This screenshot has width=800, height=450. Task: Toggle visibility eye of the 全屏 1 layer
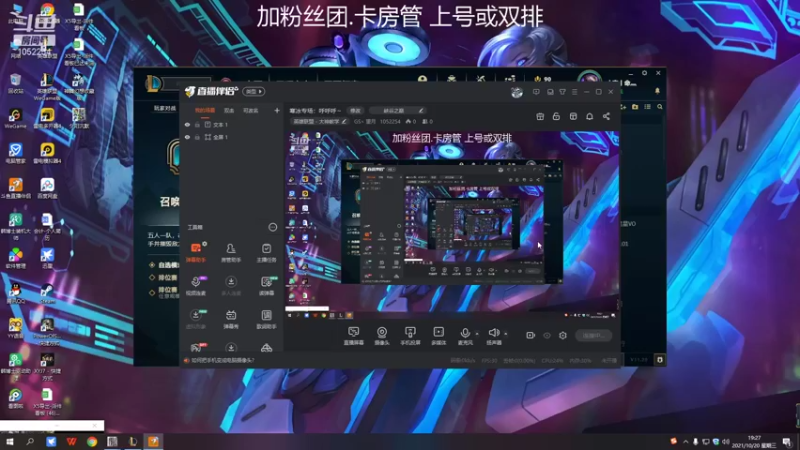[x=187, y=137]
